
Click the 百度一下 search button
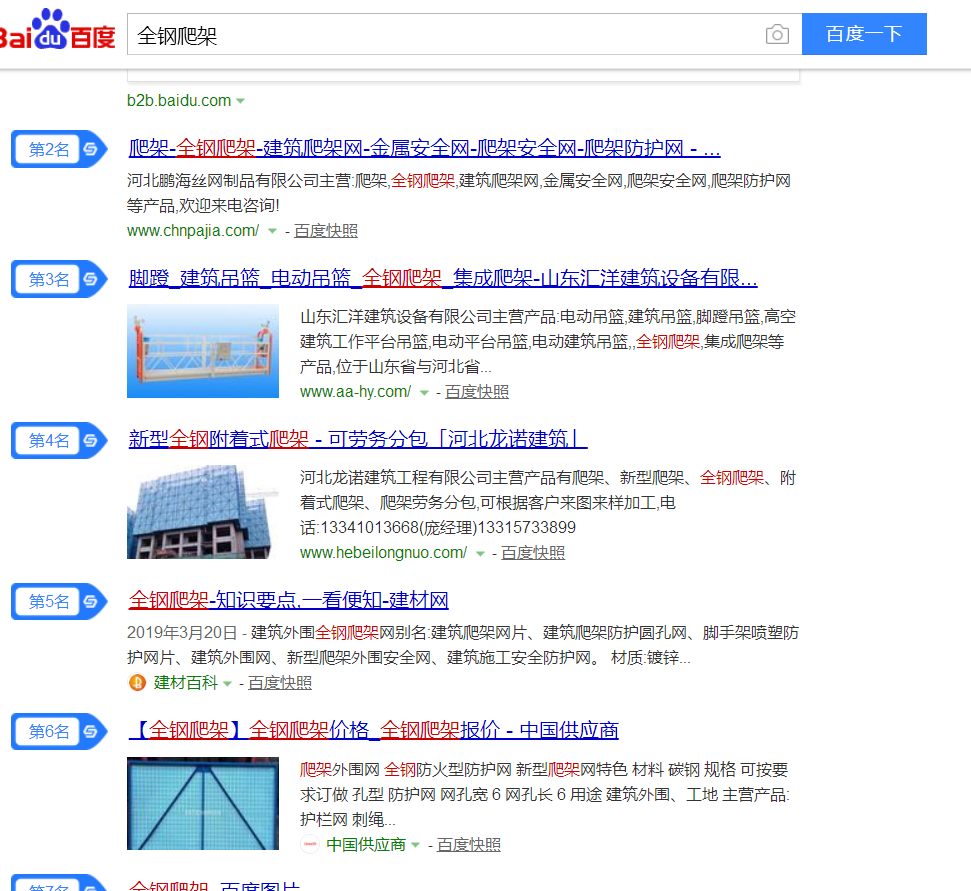click(x=864, y=34)
